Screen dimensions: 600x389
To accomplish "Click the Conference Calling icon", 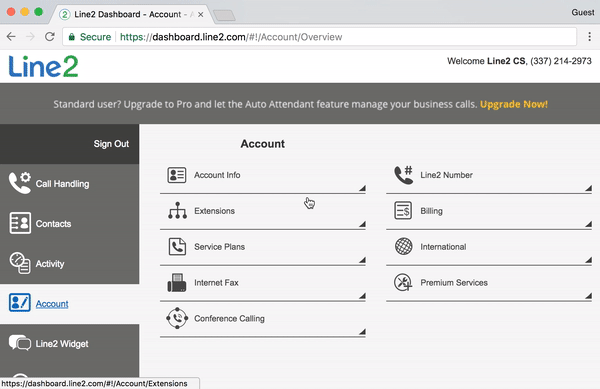I will pos(177,318).
